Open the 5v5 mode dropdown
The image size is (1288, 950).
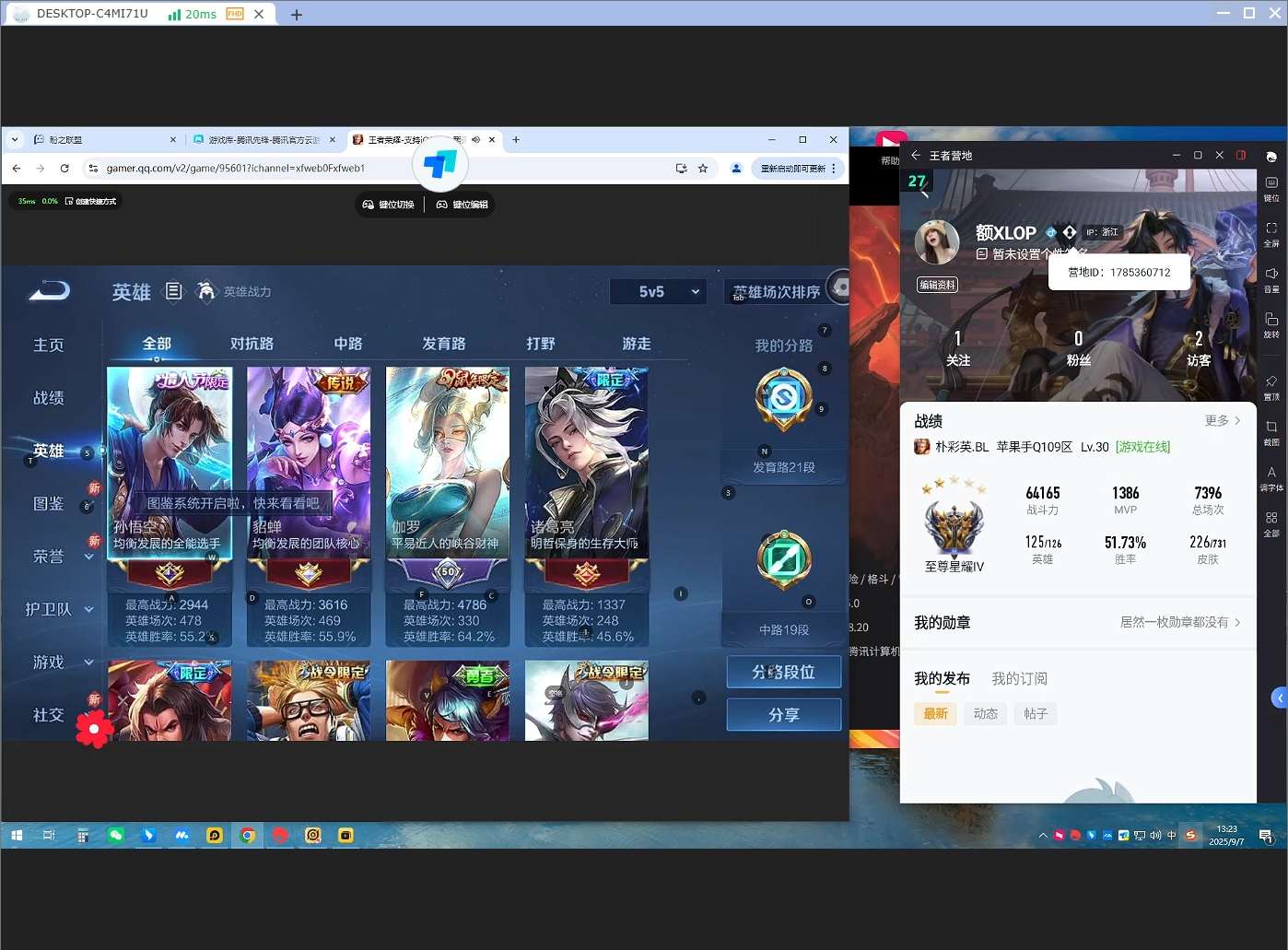[x=658, y=291]
